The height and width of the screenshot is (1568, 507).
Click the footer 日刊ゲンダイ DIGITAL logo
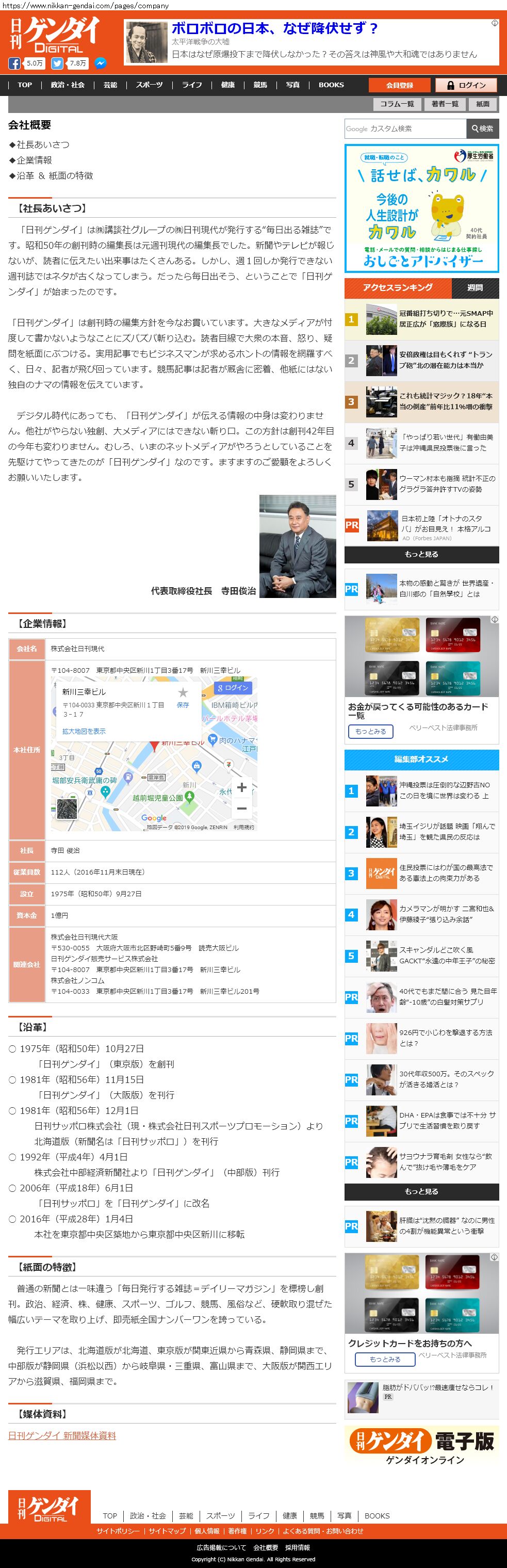point(50,1506)
